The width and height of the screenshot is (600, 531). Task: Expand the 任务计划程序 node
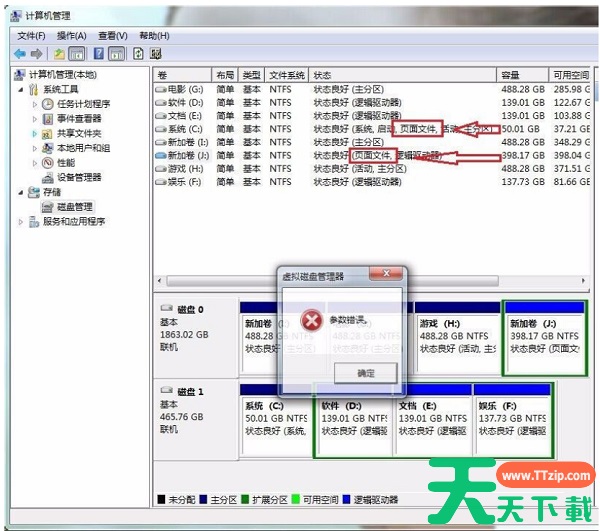(x=35, y=104)
